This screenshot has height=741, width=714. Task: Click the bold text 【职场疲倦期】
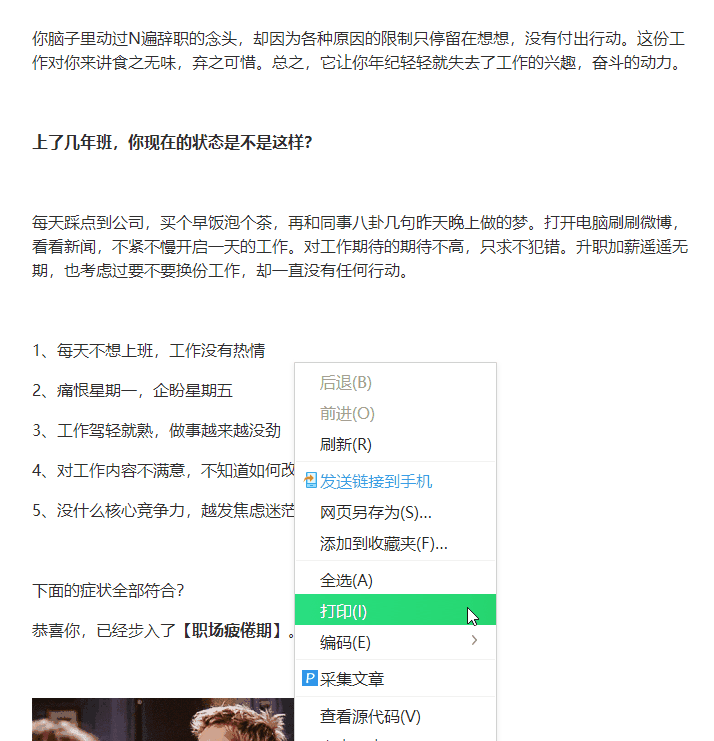232,630
